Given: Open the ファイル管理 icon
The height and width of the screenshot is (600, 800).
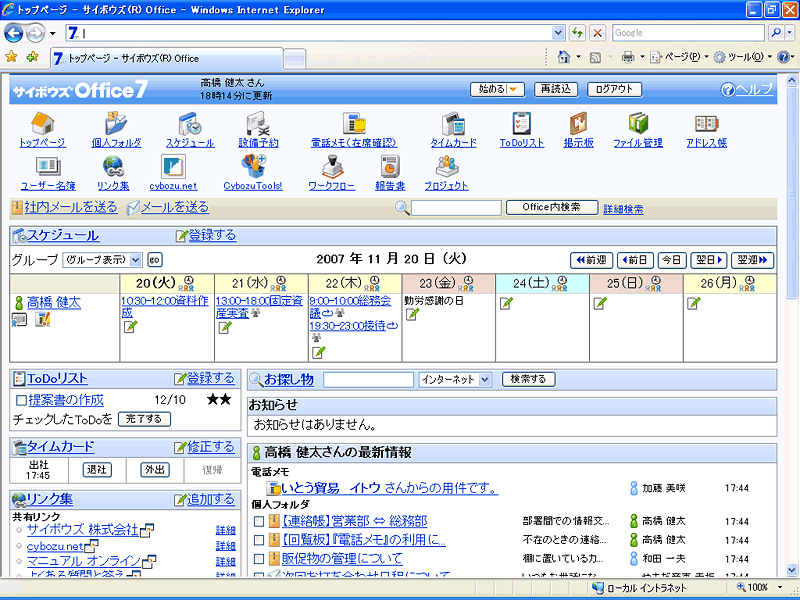Looking at the screenshot, I should [638, 123].
